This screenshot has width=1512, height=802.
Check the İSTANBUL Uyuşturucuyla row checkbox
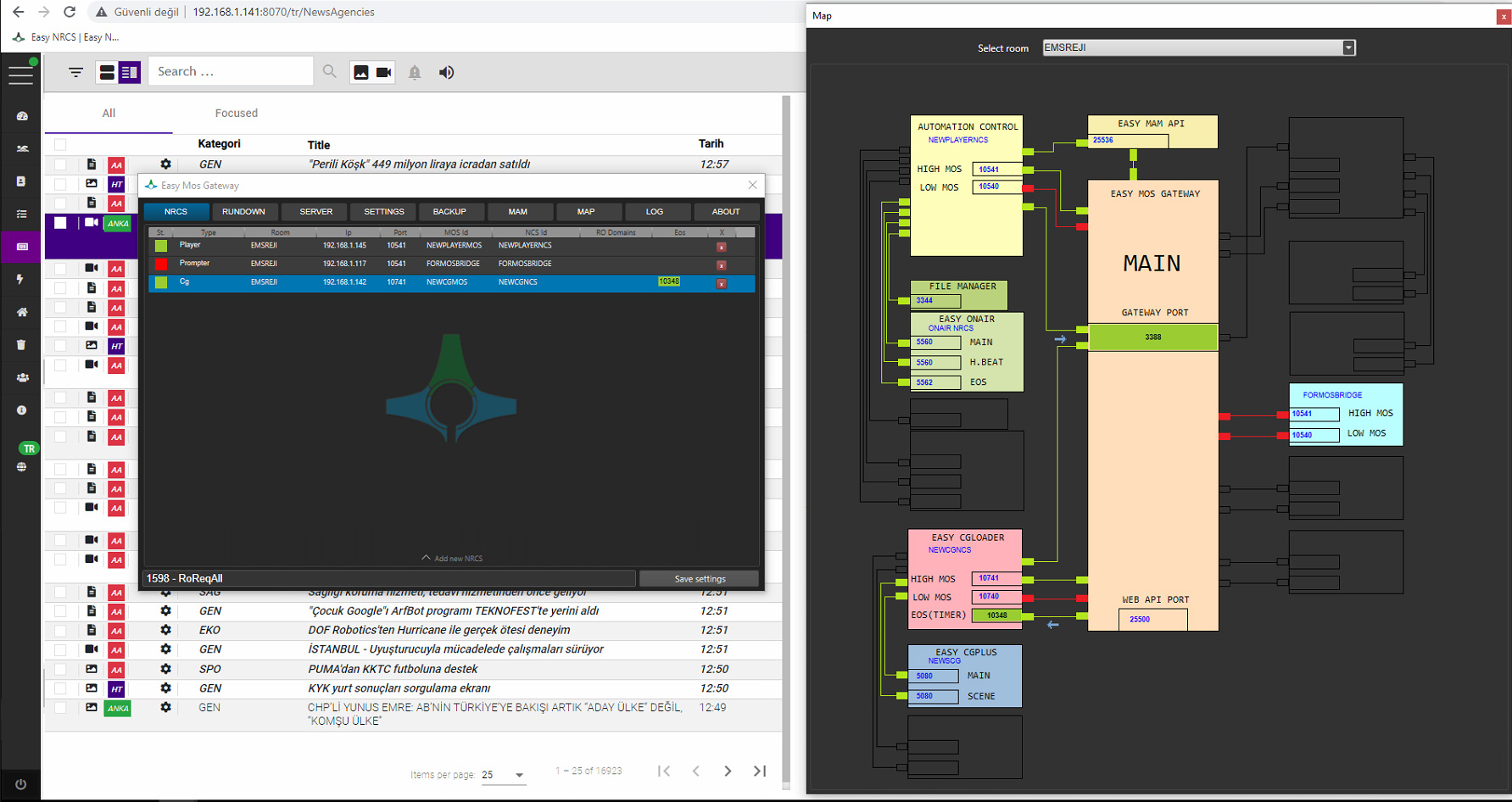[x=60, y=650]
